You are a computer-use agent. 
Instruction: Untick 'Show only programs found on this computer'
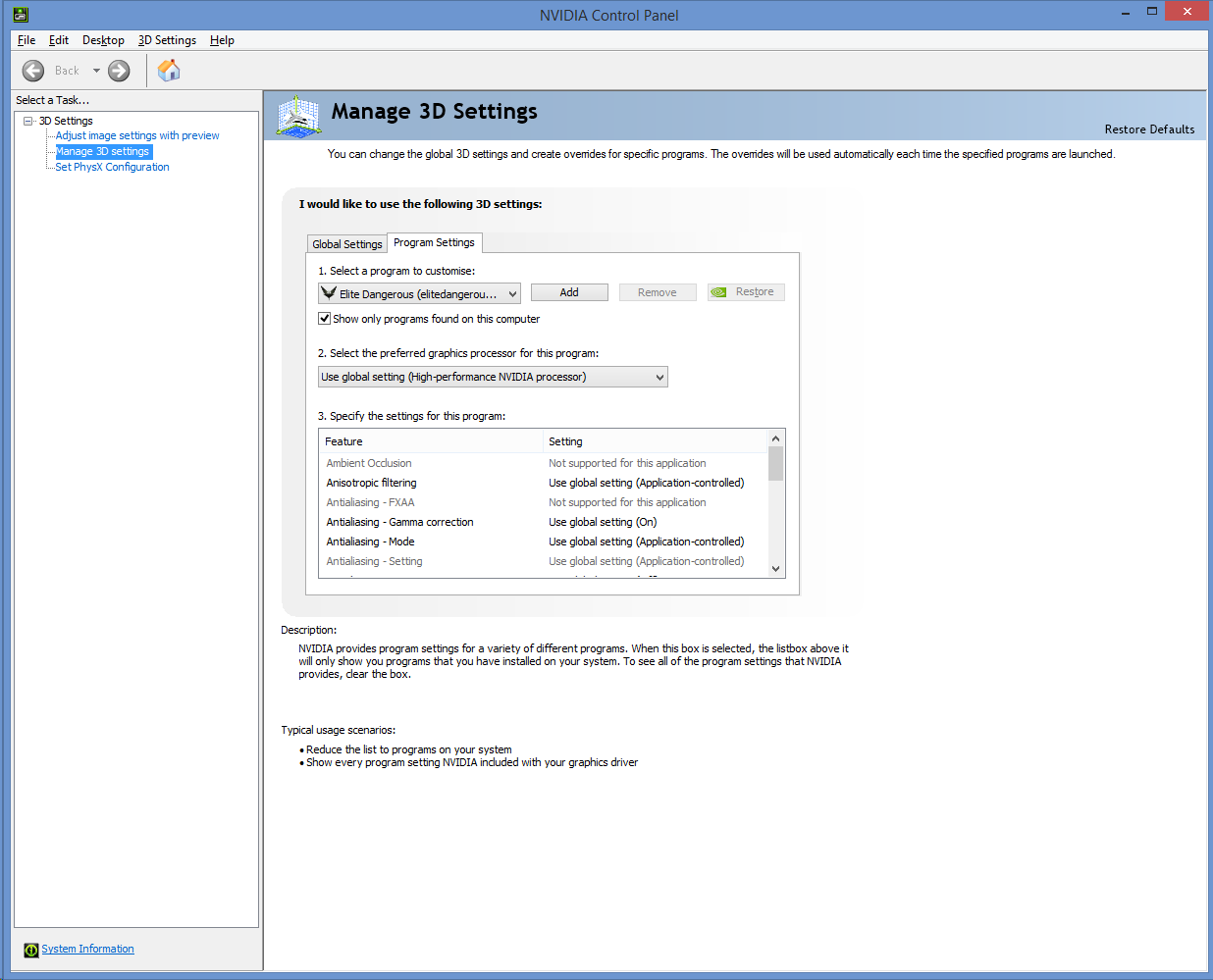[325, 319]
